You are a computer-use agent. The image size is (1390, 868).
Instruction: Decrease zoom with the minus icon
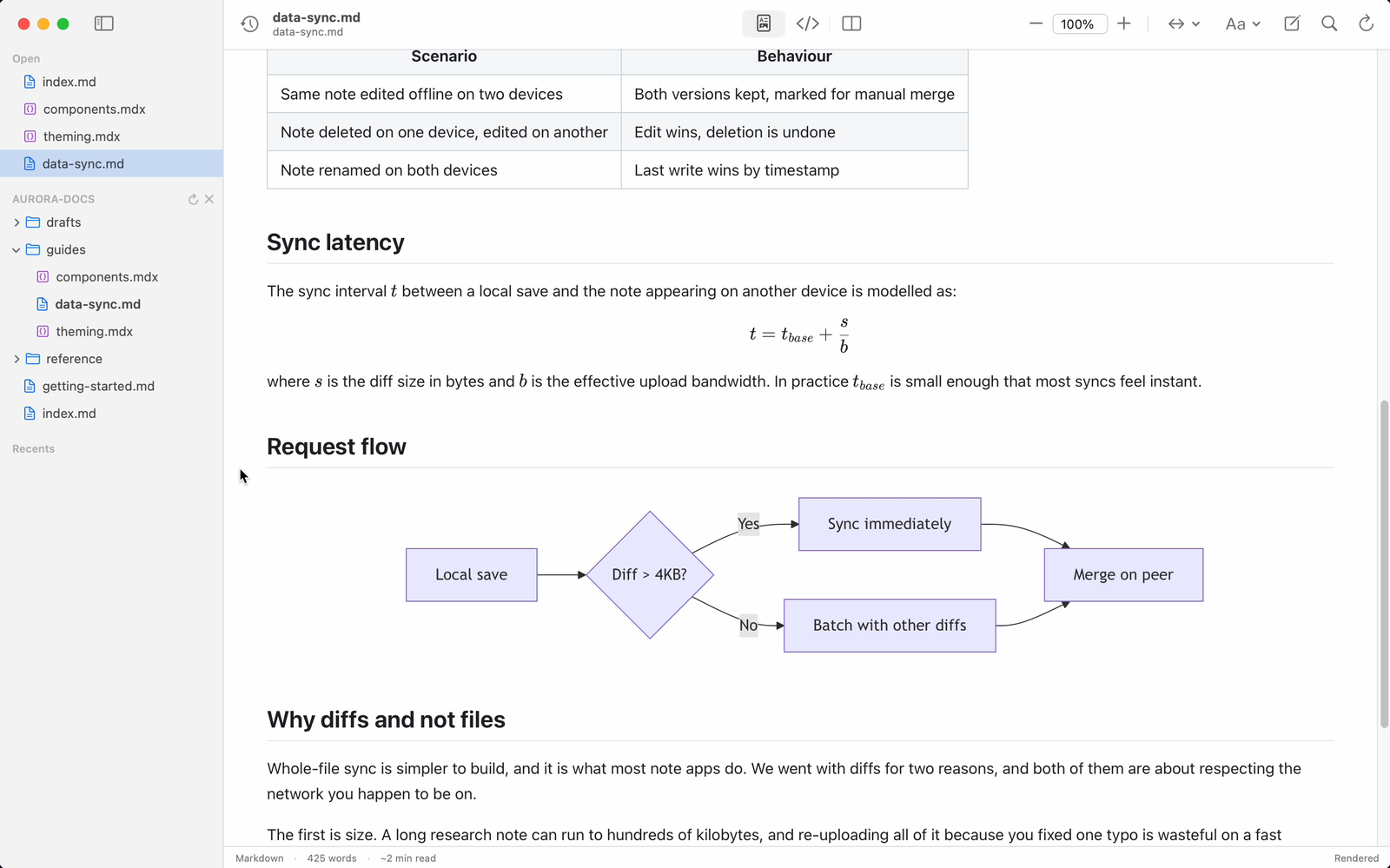pyautogui.click(x=1036, y=23)
